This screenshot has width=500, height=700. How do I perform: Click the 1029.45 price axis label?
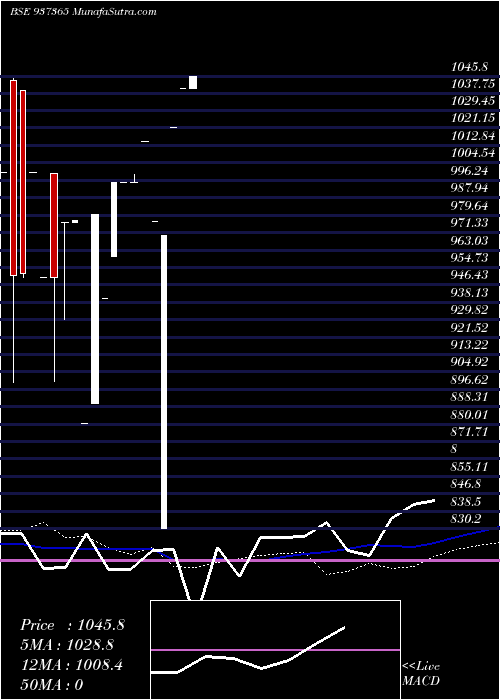point(473,101)
